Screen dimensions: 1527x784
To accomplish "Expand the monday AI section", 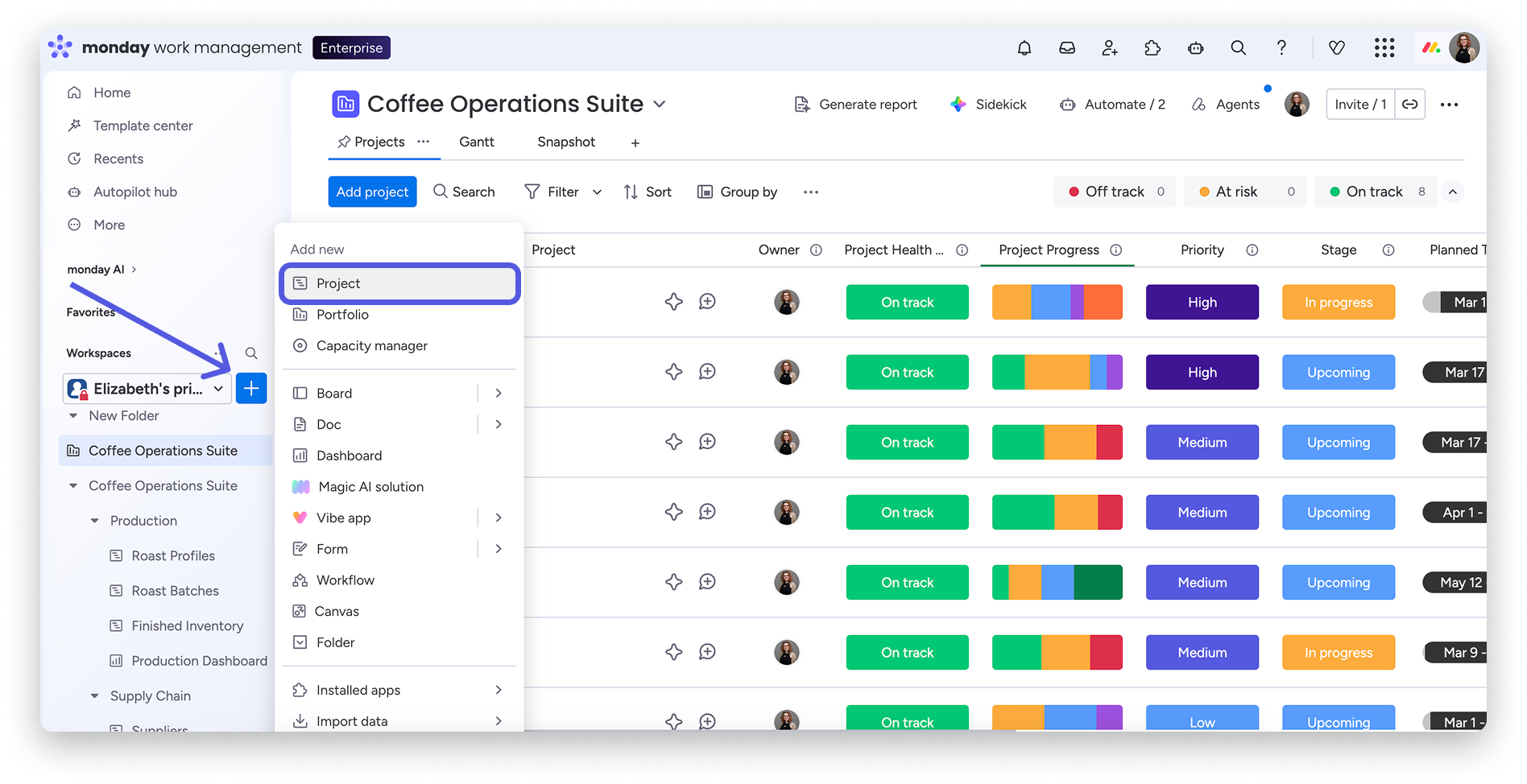I will pyautogui.click(x=134, y=270).
